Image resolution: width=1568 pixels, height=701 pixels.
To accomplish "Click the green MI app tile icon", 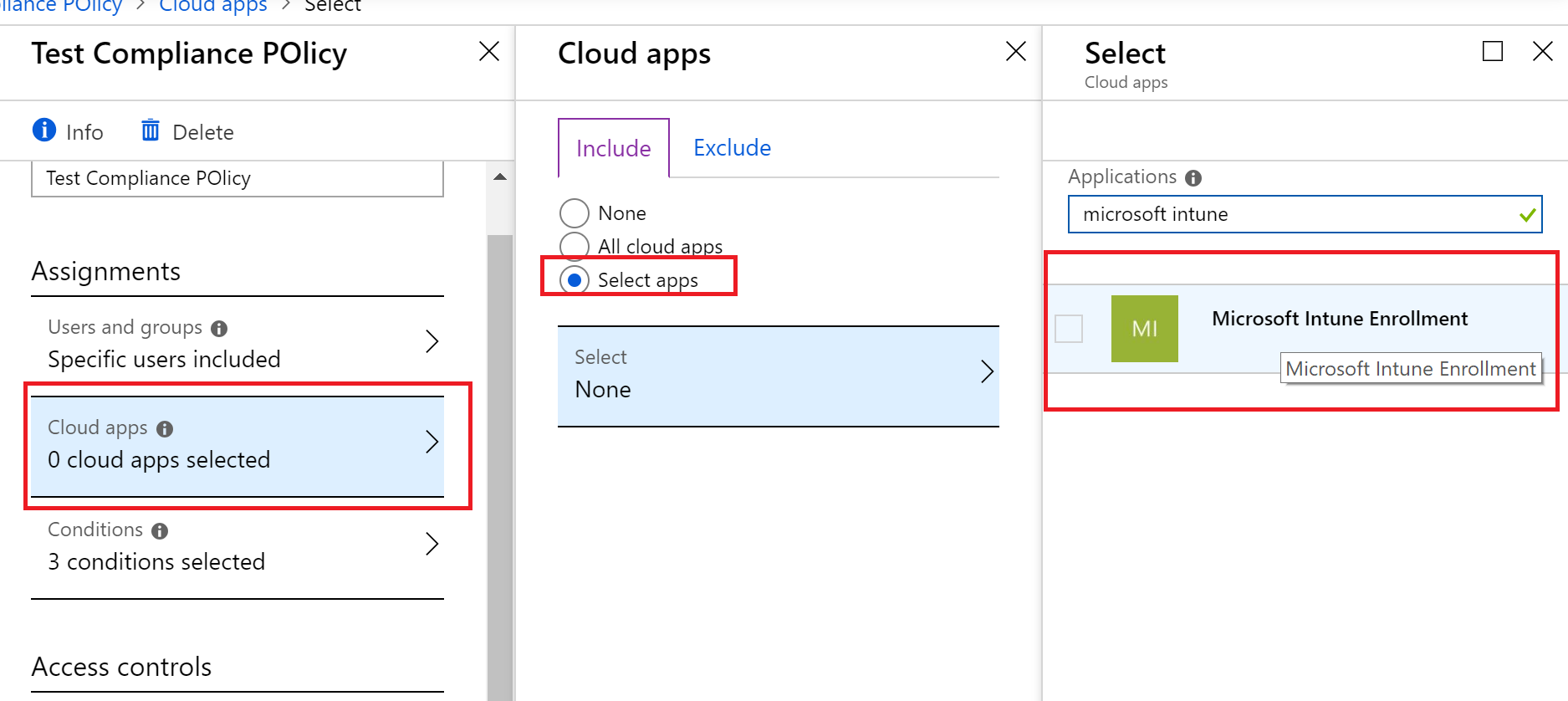I will point(1144,329).
